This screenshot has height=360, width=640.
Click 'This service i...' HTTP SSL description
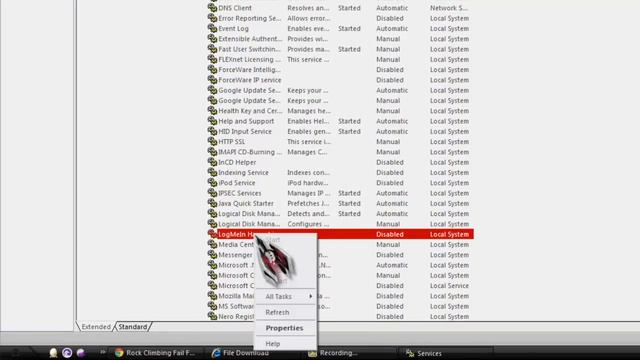pyautogui.click(x=309, y=141)
